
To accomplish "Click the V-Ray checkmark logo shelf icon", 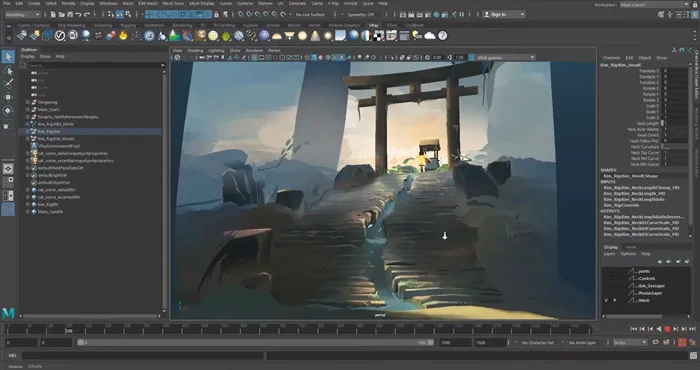I will coord(60,36).
